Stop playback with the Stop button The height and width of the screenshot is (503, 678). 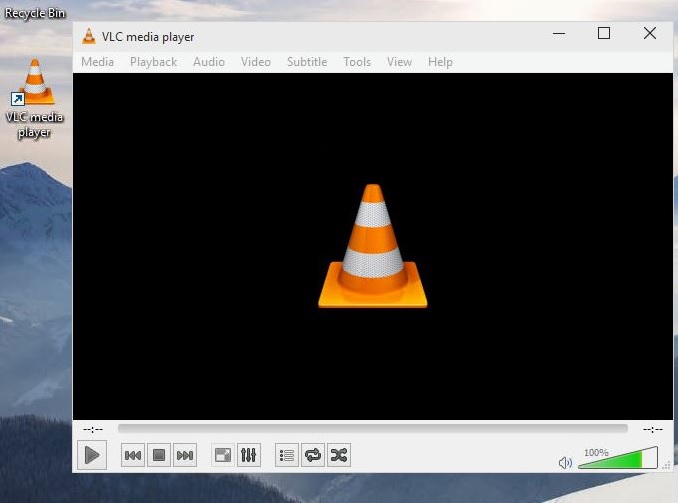coord(158,455)
